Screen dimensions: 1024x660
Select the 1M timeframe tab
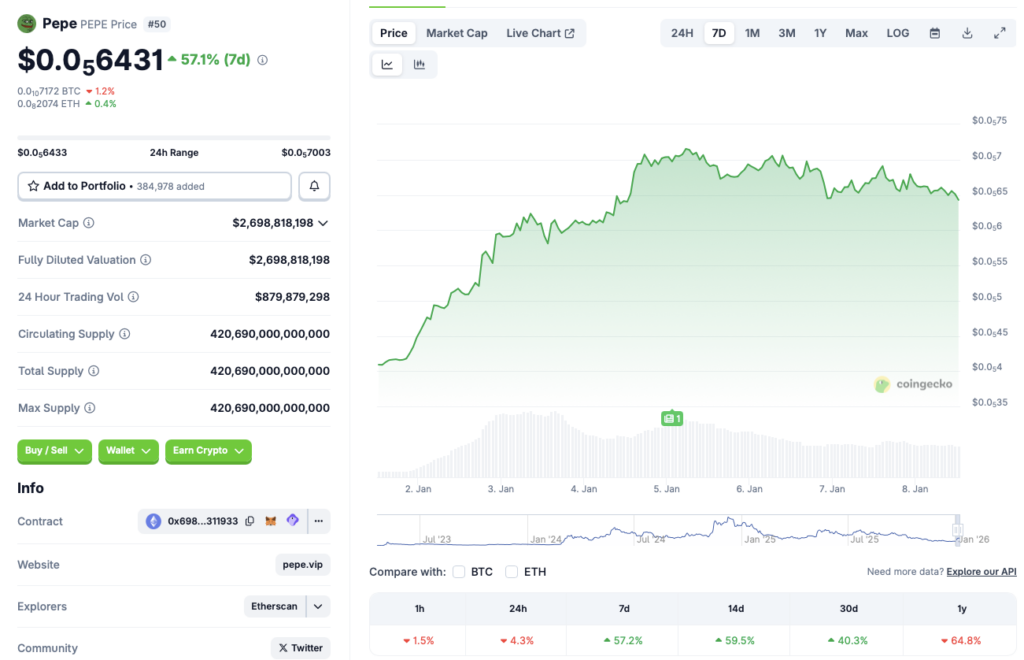coord(752,32)
